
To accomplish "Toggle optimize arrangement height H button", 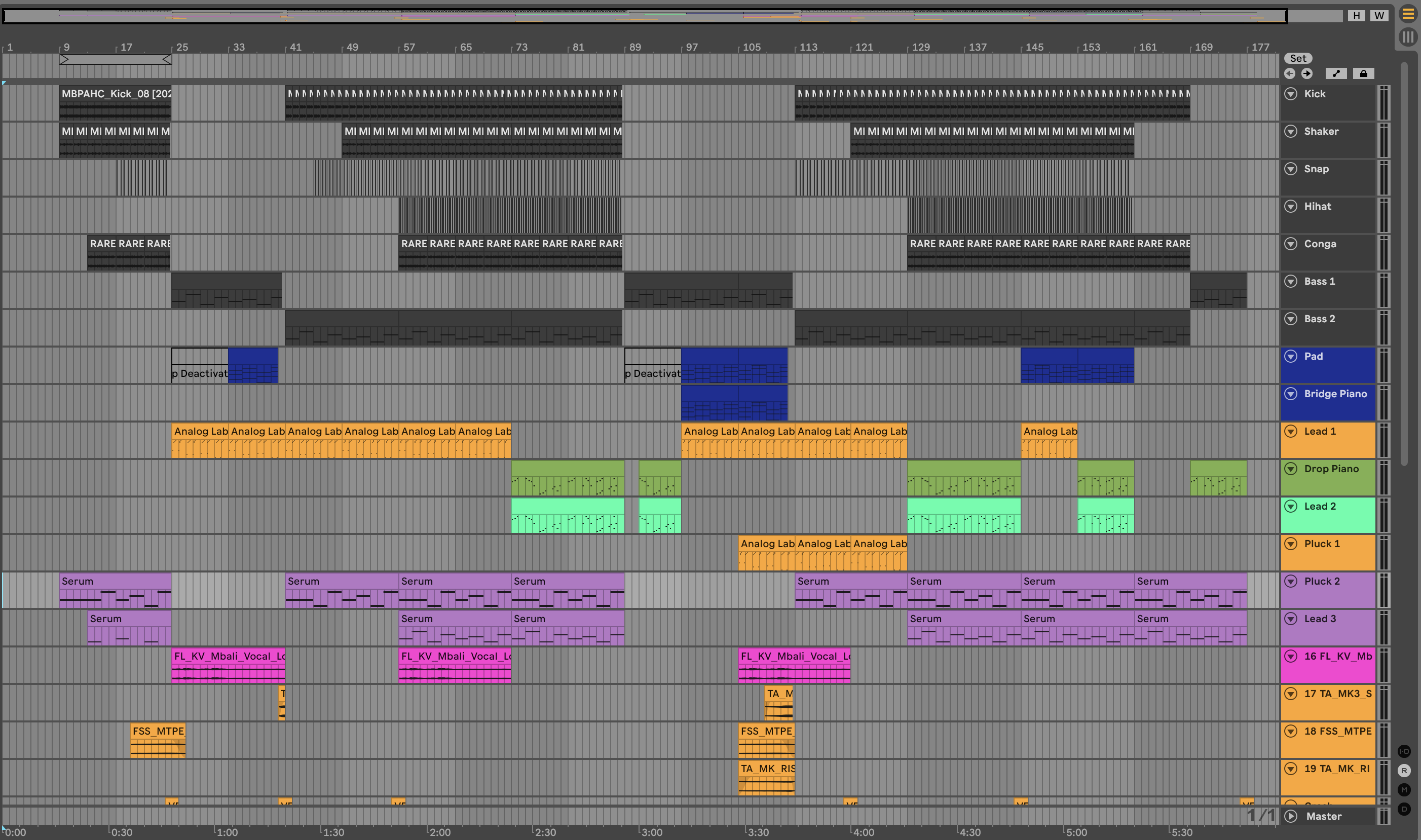I will (1357, 16).
